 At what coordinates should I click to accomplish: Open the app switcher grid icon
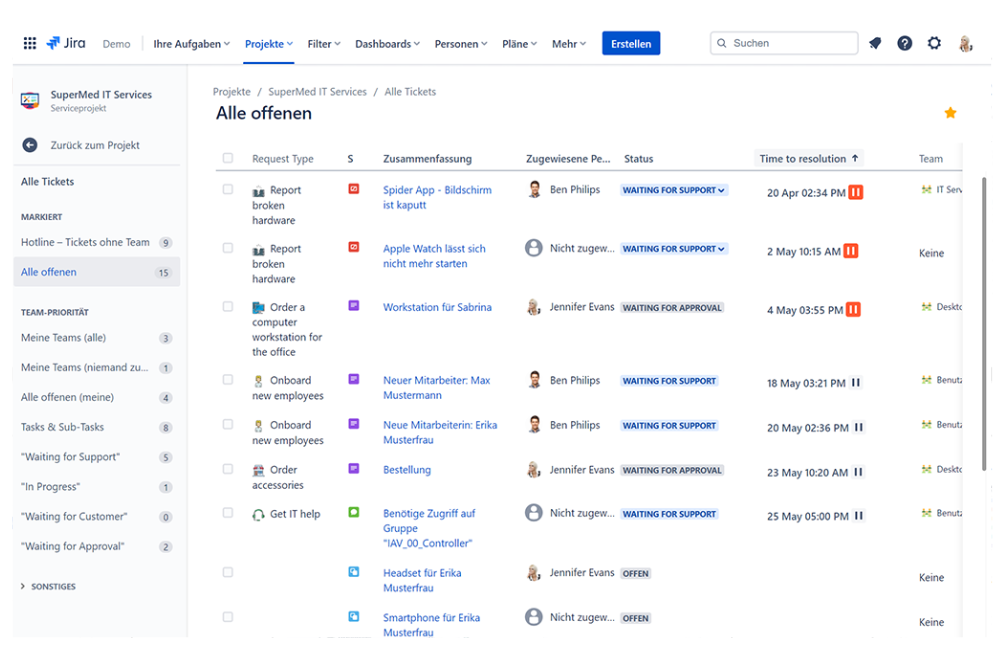point(30,44)
